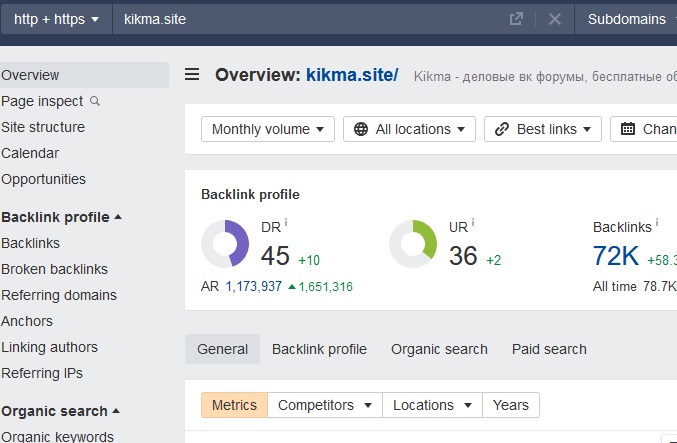677x443 pixels.
Task: Open the Best links dropdown
Action: [x=543, y=129]
